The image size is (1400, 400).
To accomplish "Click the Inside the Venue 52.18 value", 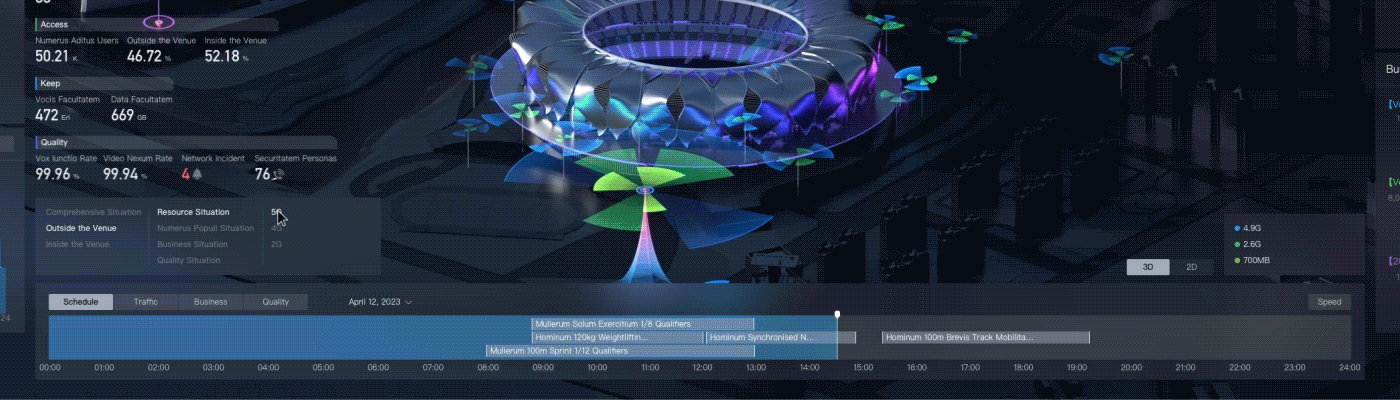I will [222, 56].
